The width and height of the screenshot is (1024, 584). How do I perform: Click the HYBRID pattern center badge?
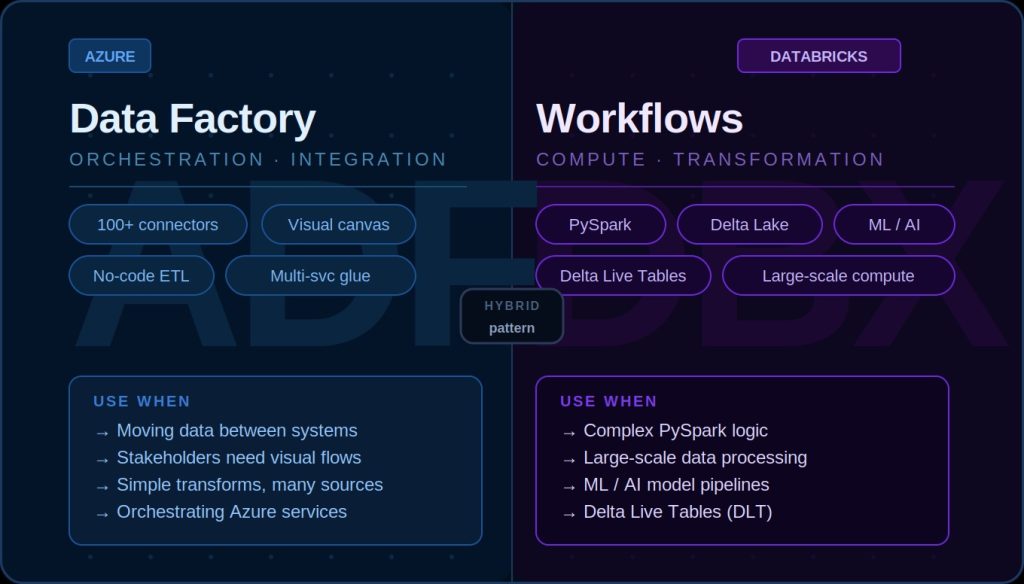click(x=512, y=316)
